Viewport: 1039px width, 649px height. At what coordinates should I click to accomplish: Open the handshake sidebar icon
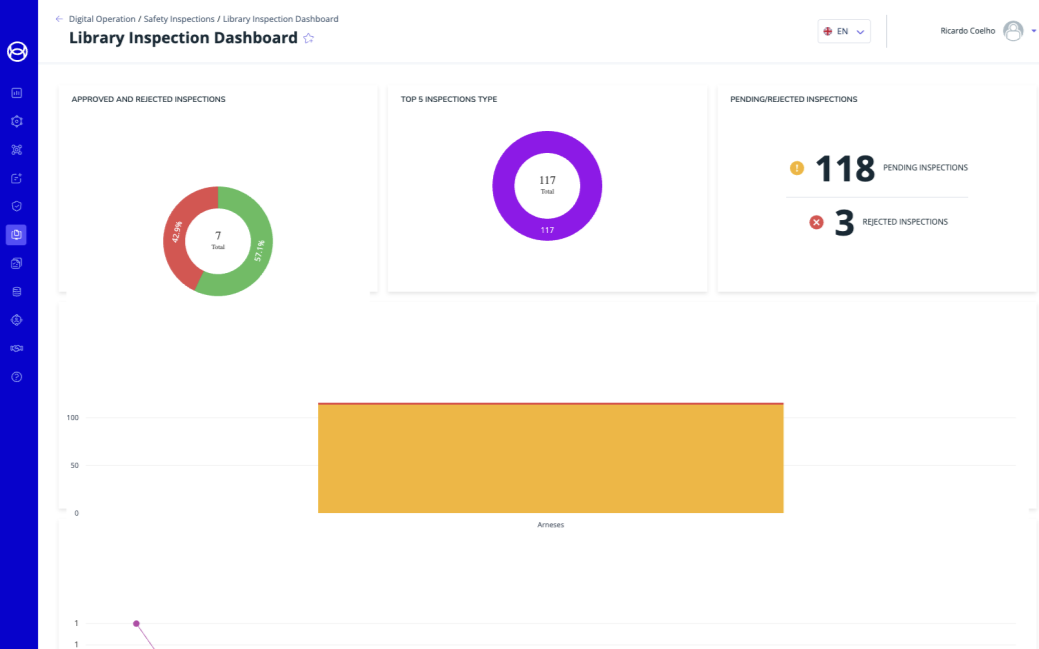click(x=17, y=348)
